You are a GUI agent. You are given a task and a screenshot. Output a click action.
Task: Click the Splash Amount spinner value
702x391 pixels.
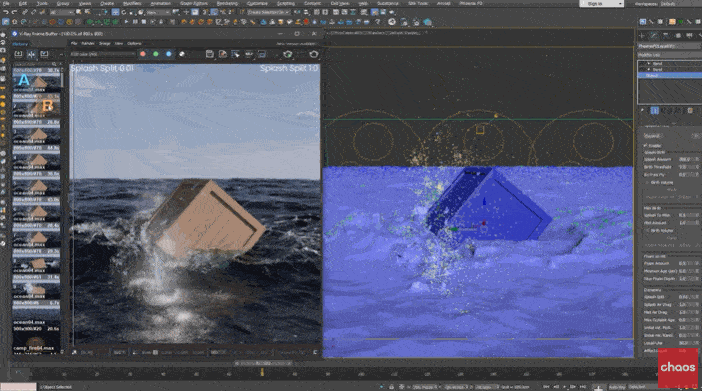(684, 159)
